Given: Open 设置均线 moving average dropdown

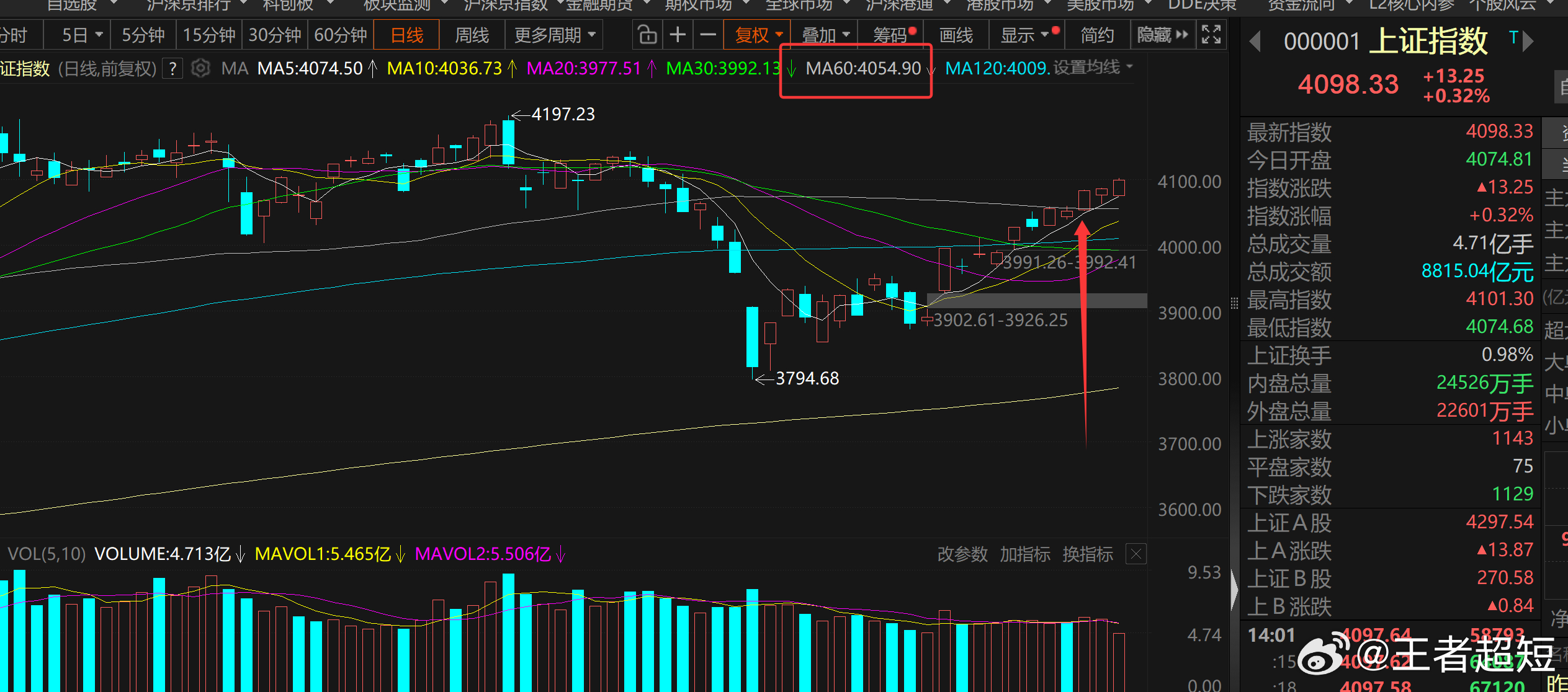Looking at the screenshot, I should click(1093, 67).
